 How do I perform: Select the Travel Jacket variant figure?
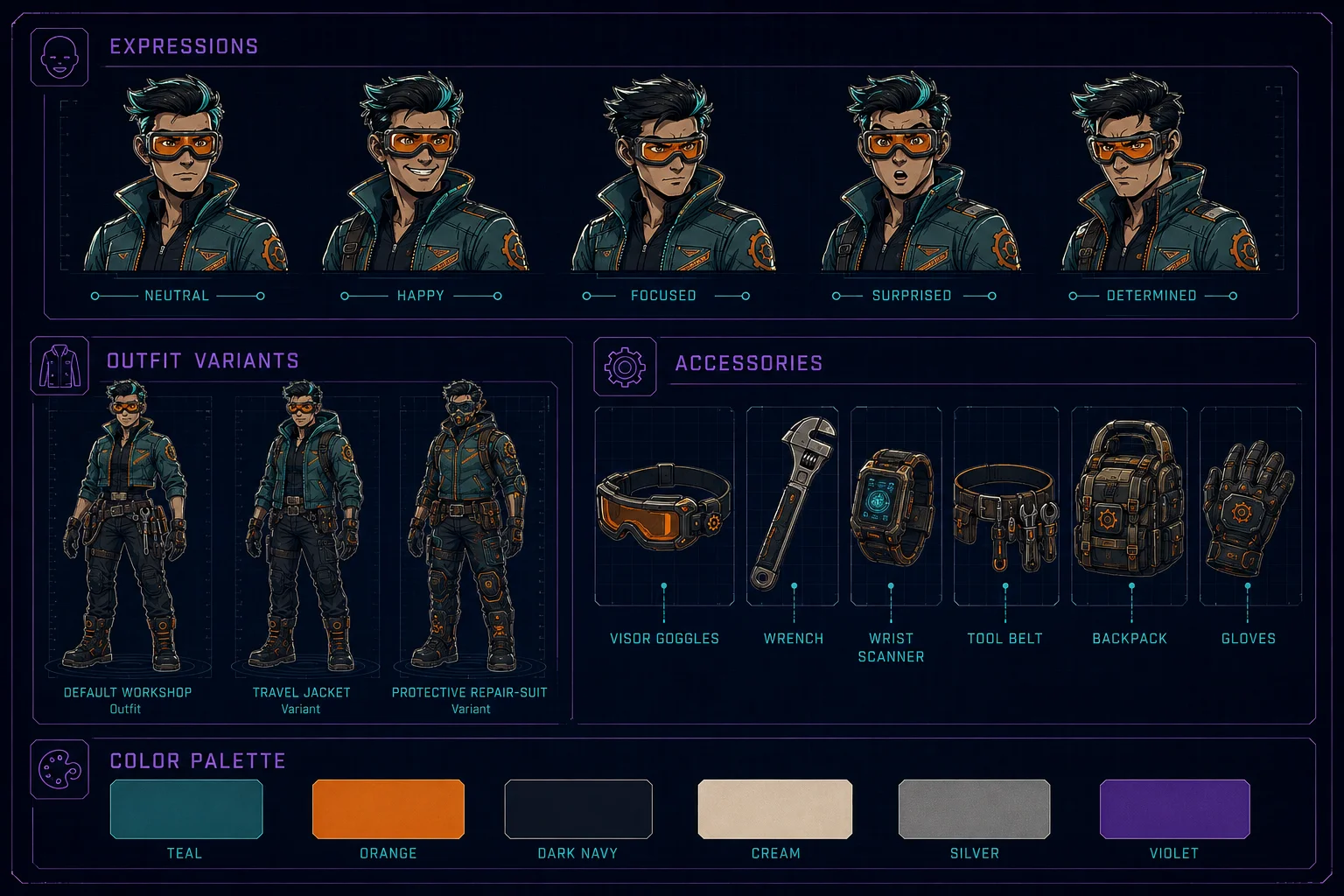pyautogui.click(x=303, y=525)
